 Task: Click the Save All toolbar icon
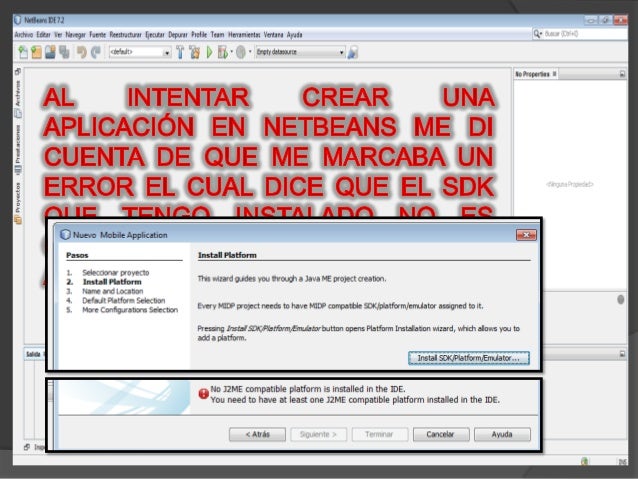point(64,52)
